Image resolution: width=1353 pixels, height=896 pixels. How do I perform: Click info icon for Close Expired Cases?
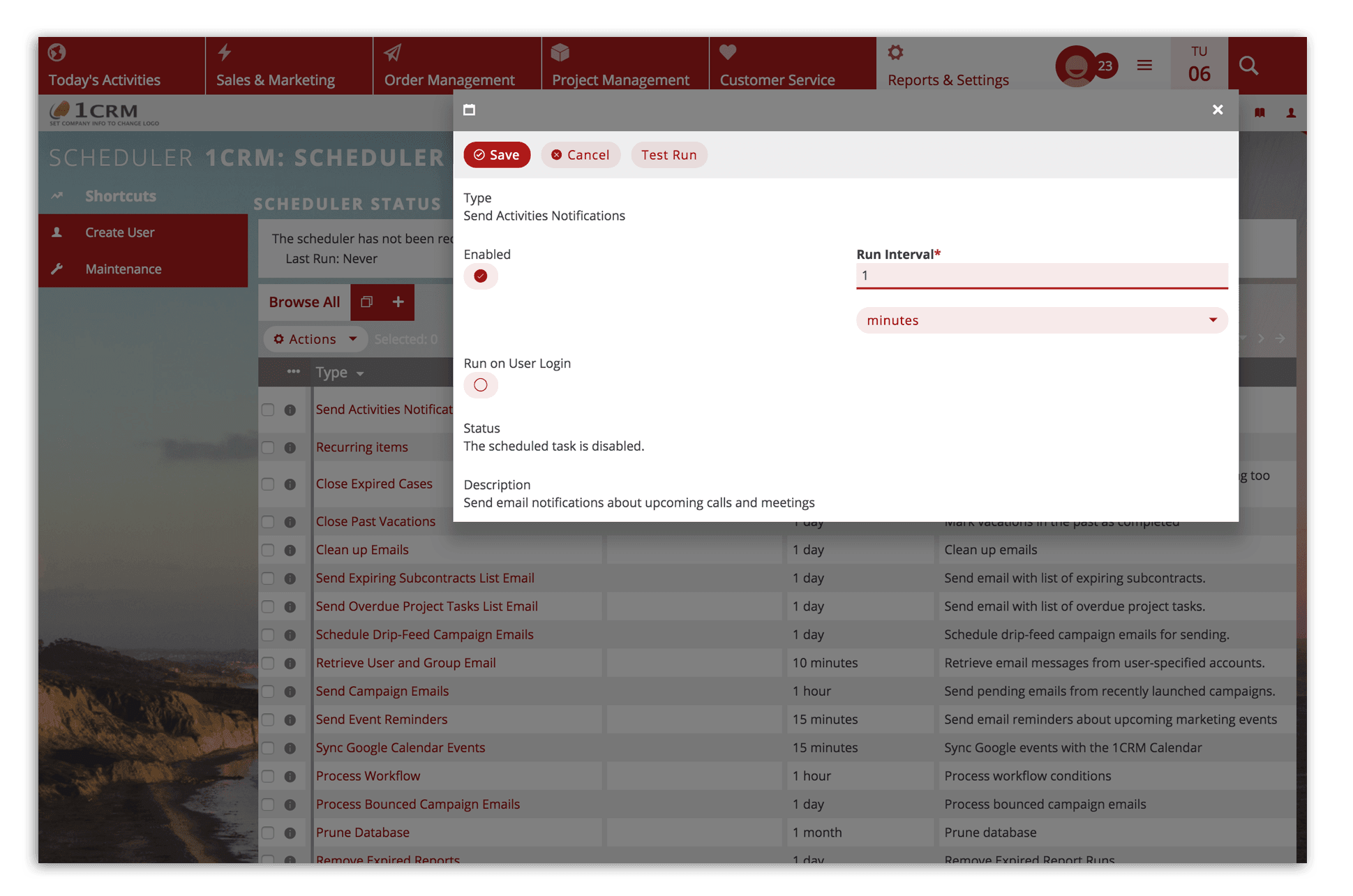click(x=290, y=484)
